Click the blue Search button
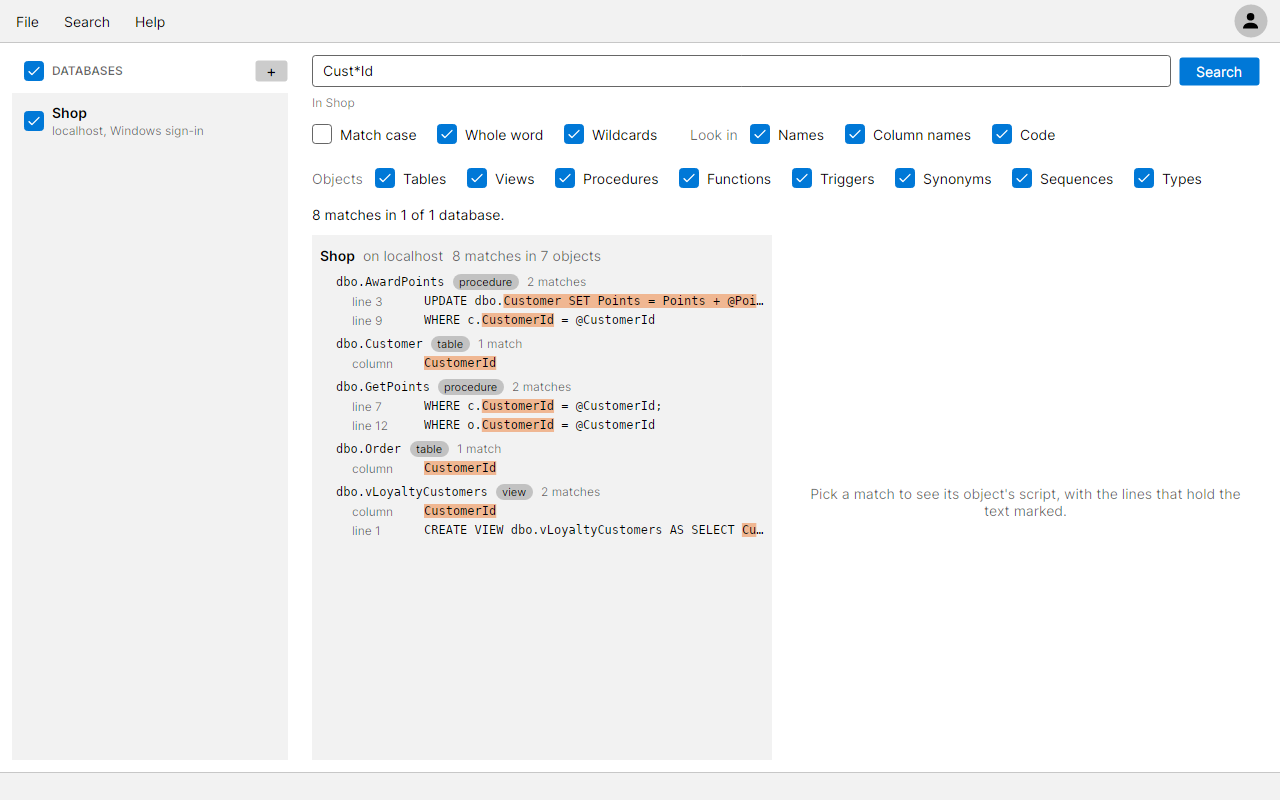 click(1219, 71)
